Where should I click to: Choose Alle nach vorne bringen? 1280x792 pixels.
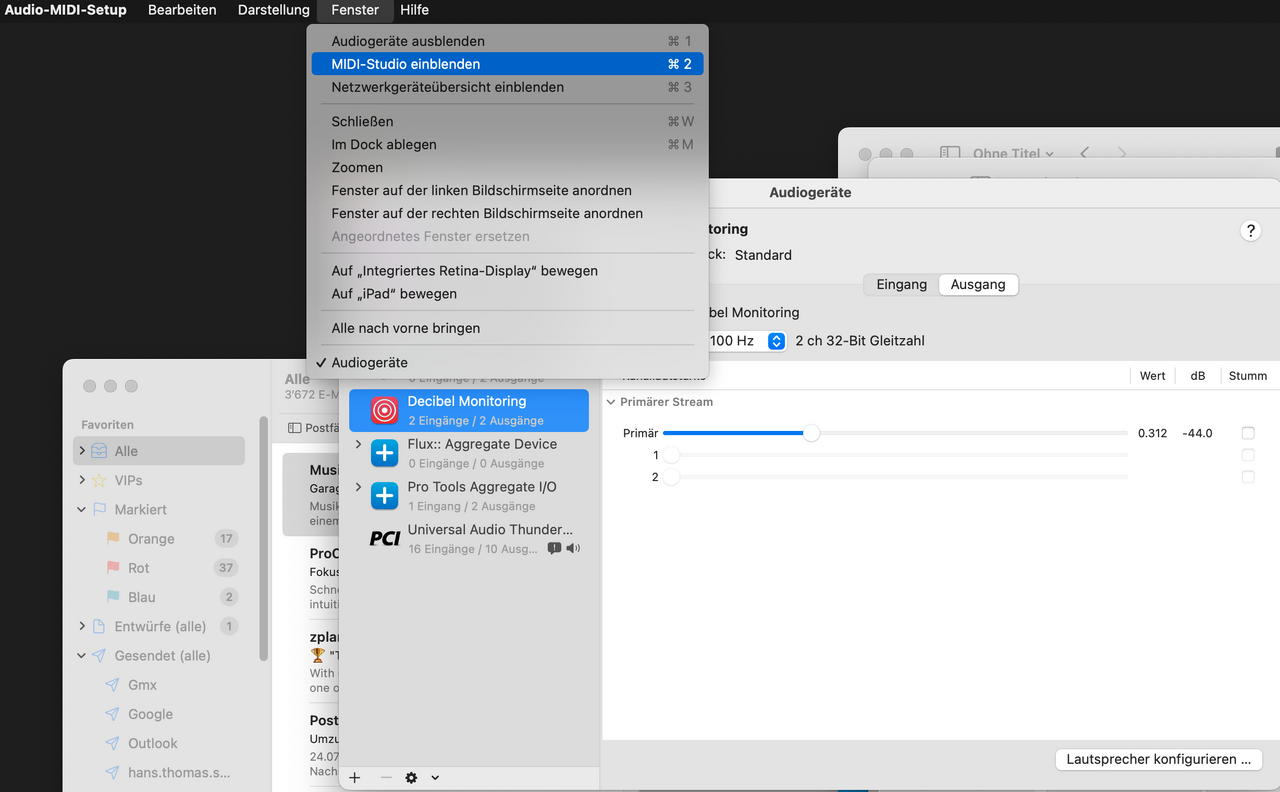507,328
